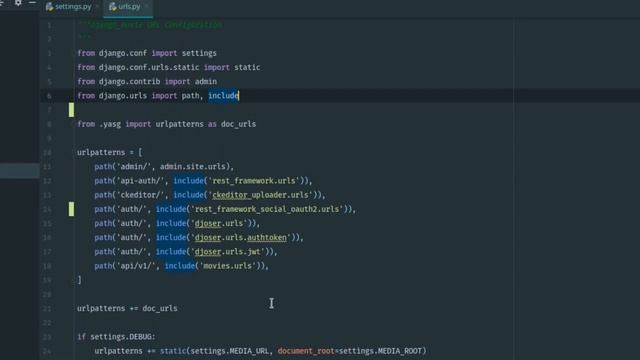640x360 pixels.
Task: Select the urls.py editor tab
Action: coord(129,7)
